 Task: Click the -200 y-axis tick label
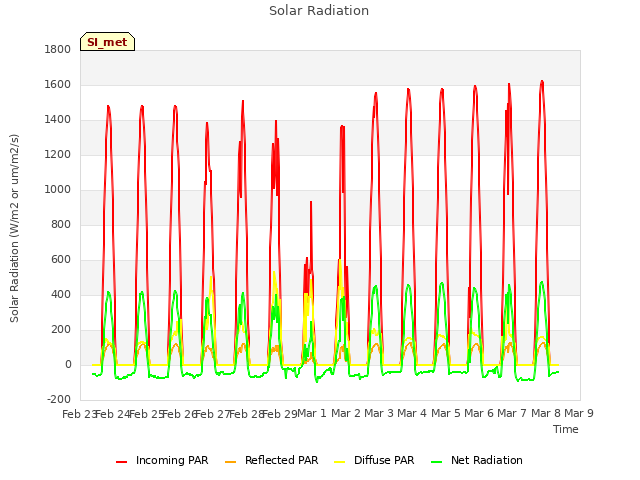coord(59,399)
